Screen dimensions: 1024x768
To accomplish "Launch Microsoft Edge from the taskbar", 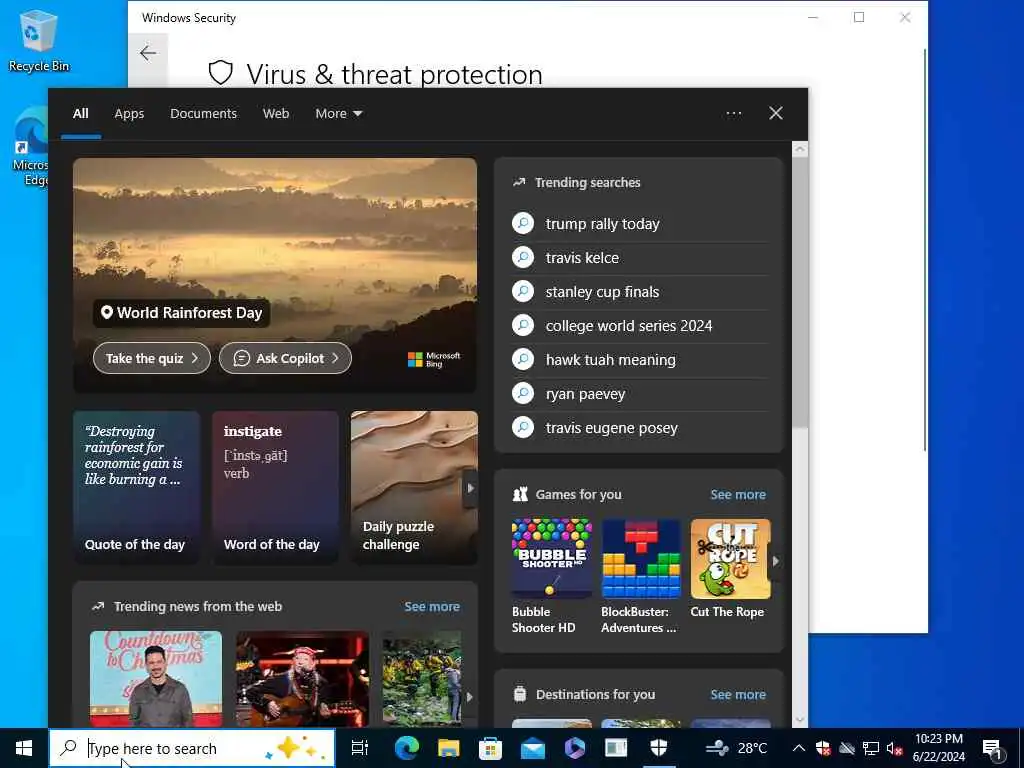I will tap(406, 748).
